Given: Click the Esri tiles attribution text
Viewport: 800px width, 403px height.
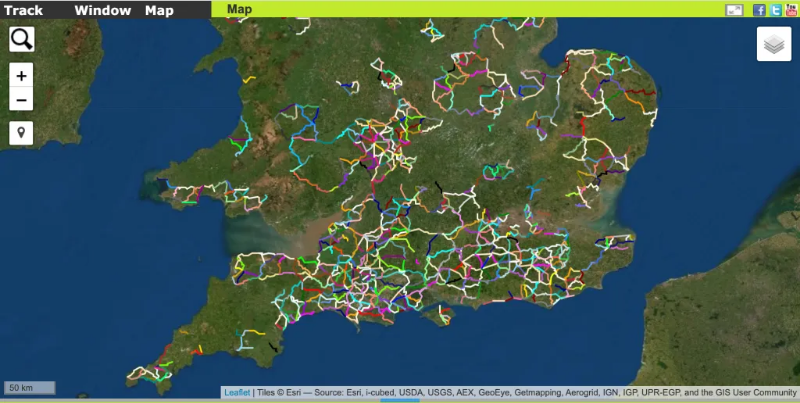Looking at the screenshot, I should (527, 392).
